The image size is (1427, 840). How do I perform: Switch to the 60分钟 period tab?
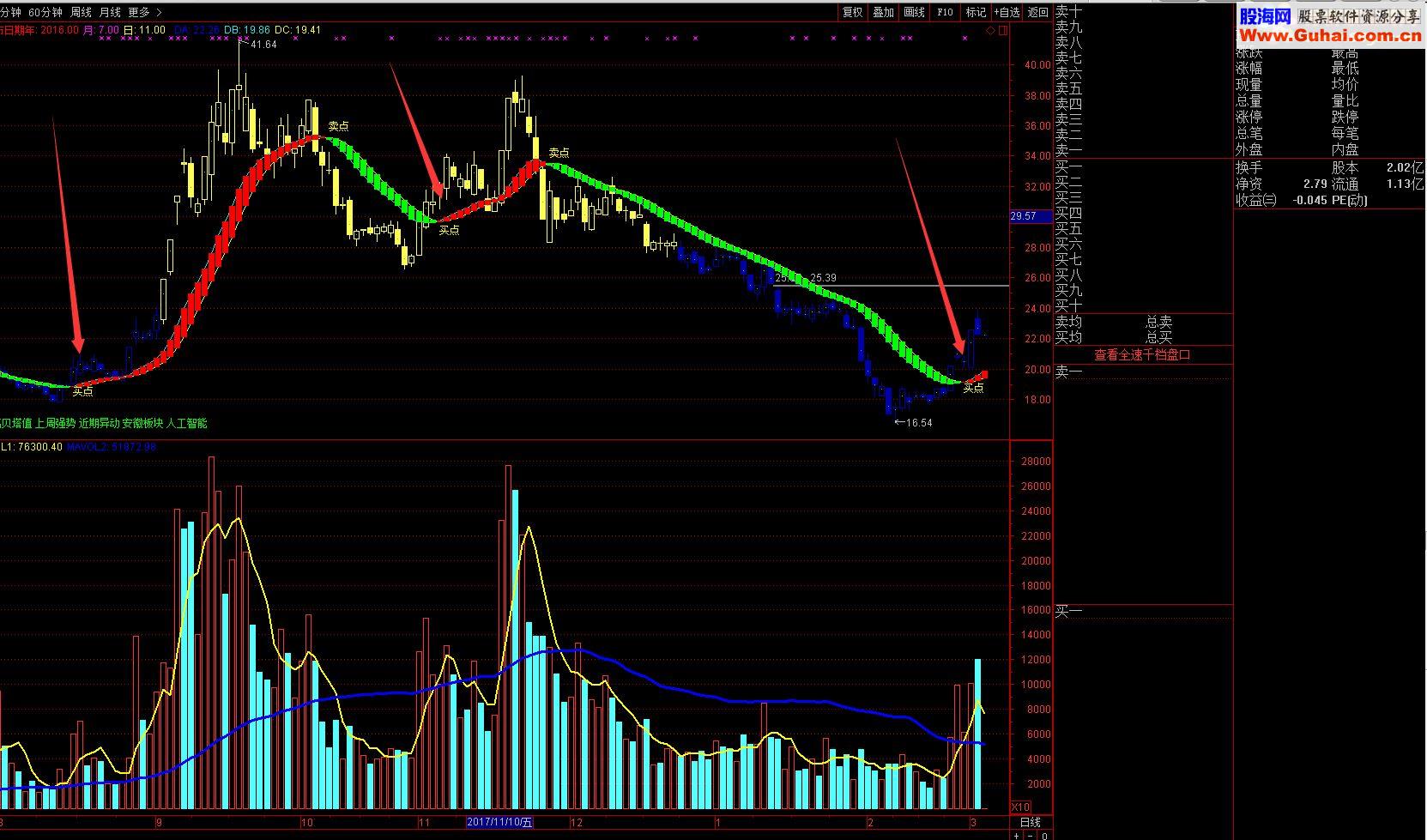(45, 12)
